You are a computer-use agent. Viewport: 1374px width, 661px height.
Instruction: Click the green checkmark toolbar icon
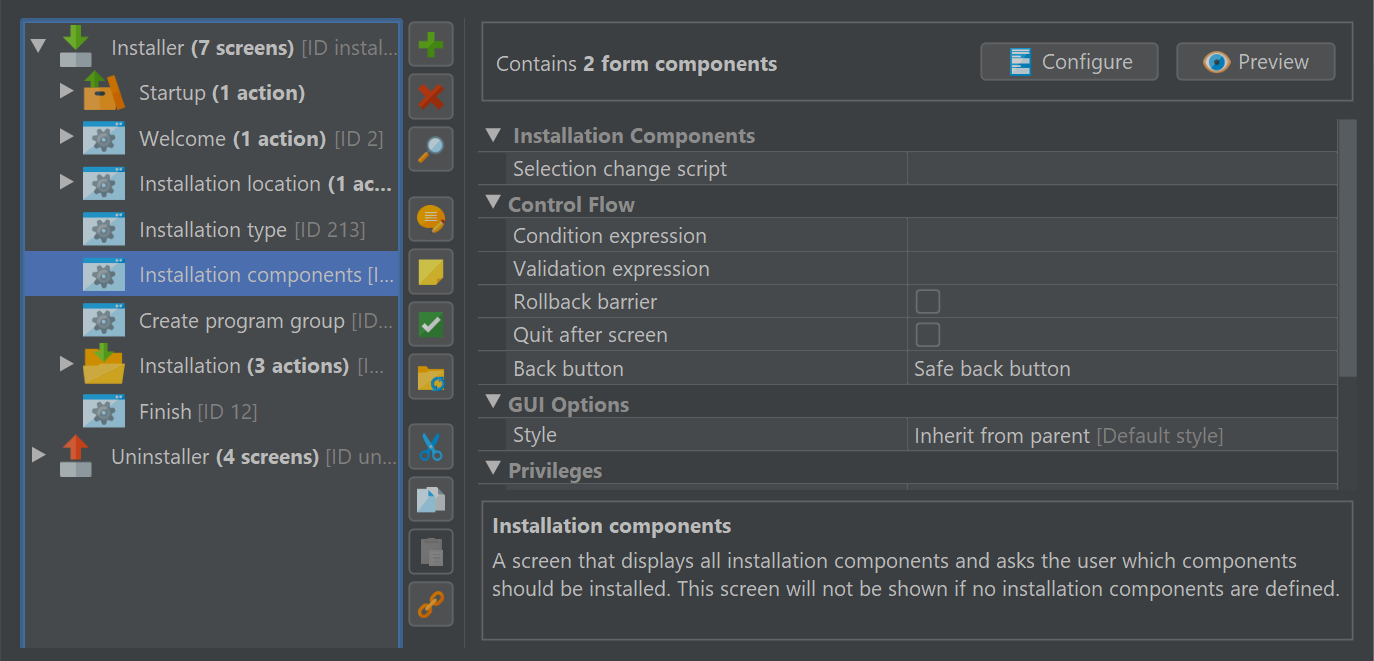(x=431, y=324)
